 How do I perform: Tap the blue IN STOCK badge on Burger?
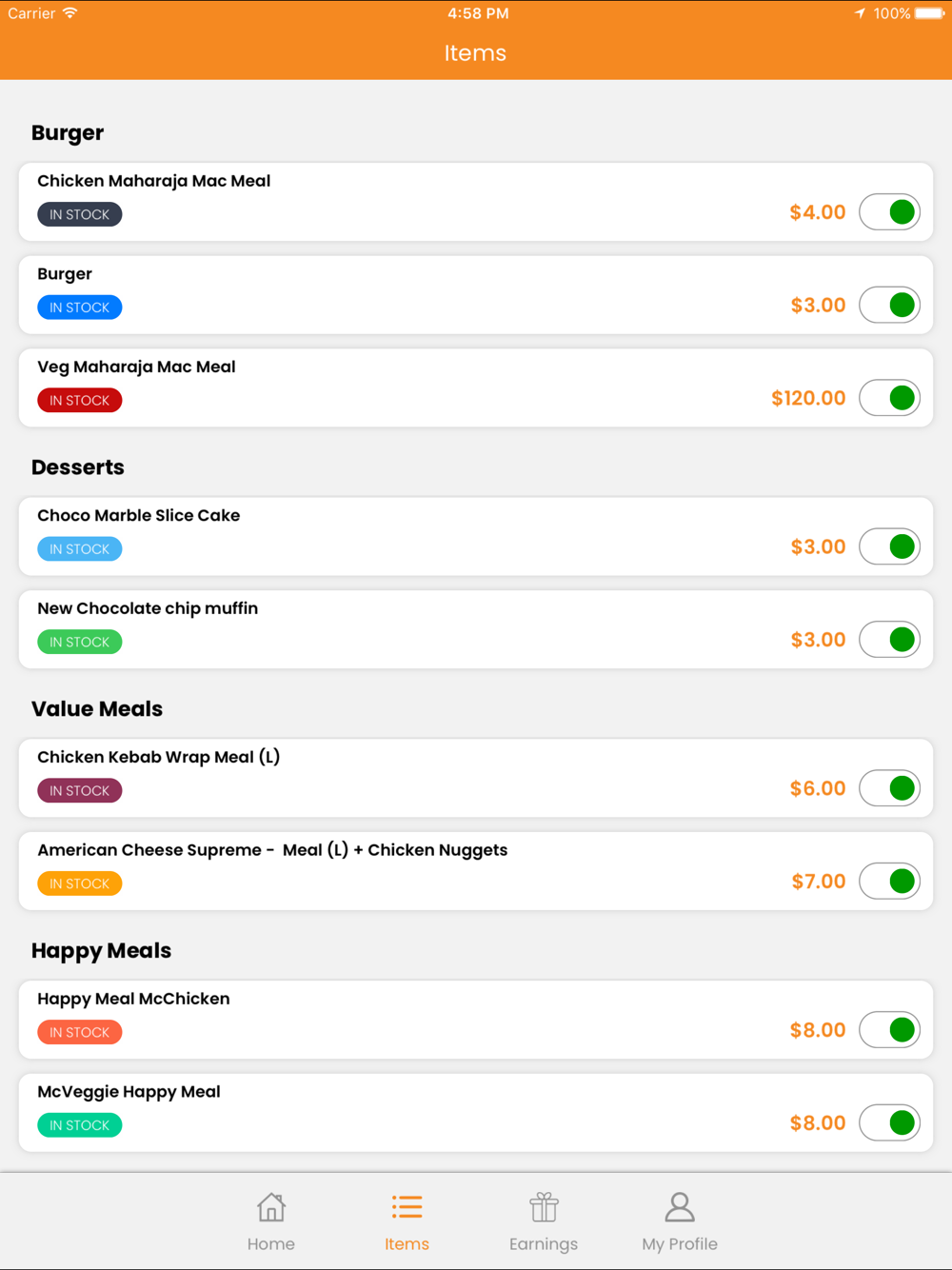(x=80, y=308)
